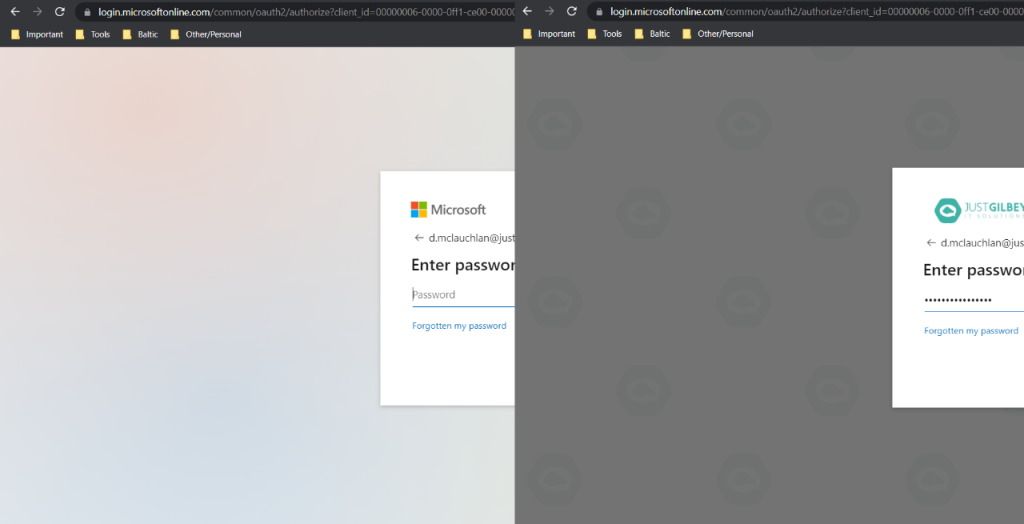Screen dimensions: 1024x524
Task: Click the Enter password heading on the Just Gilbey card
Action: [x=974, y=270]
